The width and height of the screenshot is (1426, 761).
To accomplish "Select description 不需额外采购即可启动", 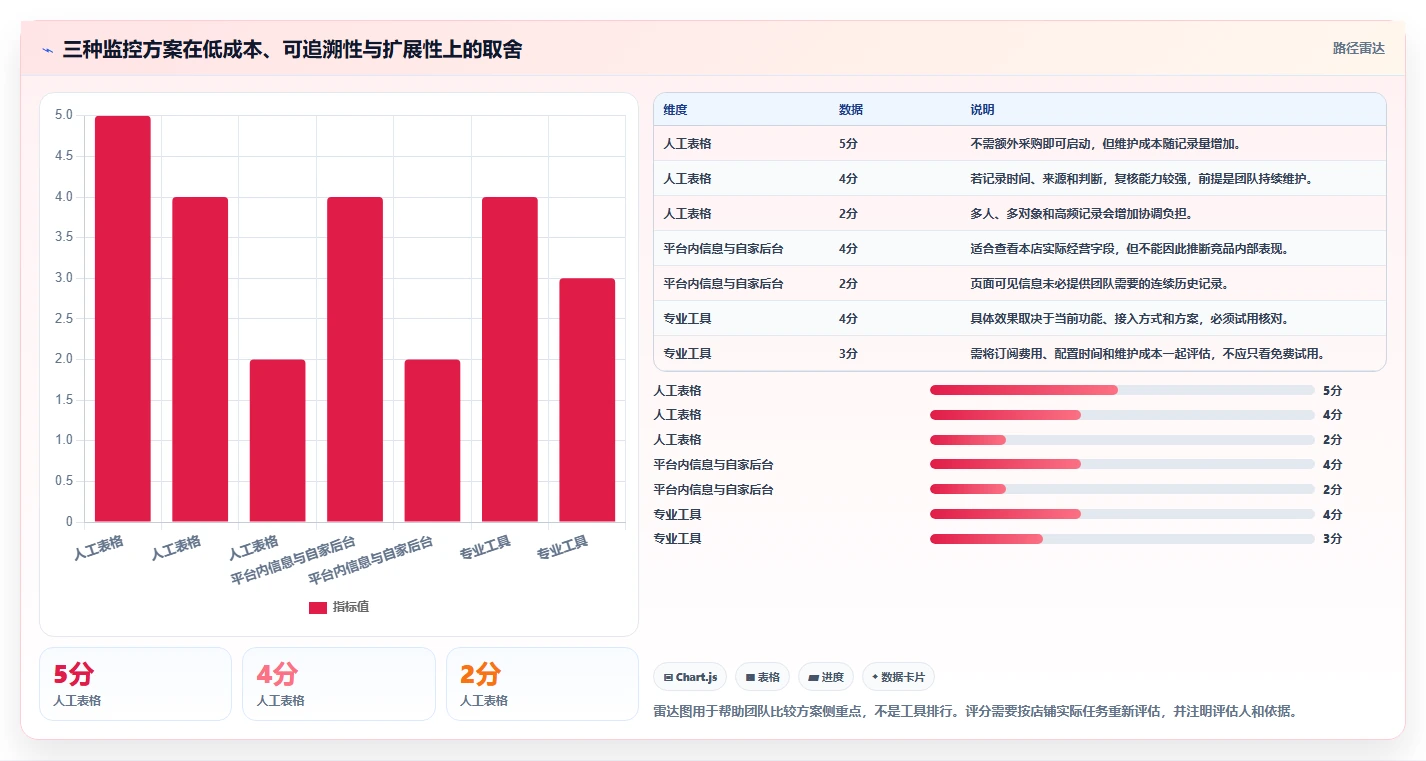I will [1105, 144].
